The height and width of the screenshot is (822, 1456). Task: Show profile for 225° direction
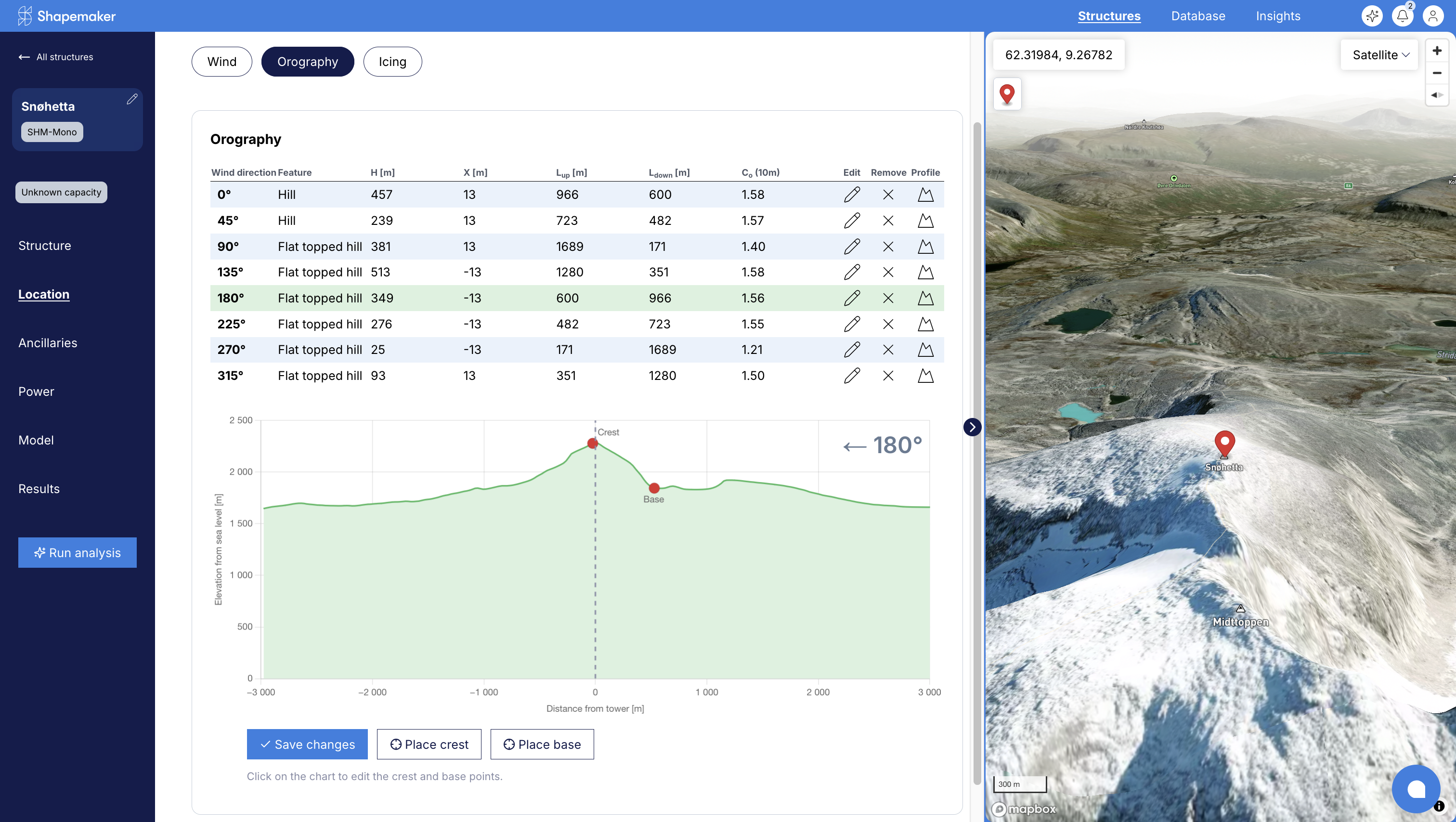tap(925, 324)
